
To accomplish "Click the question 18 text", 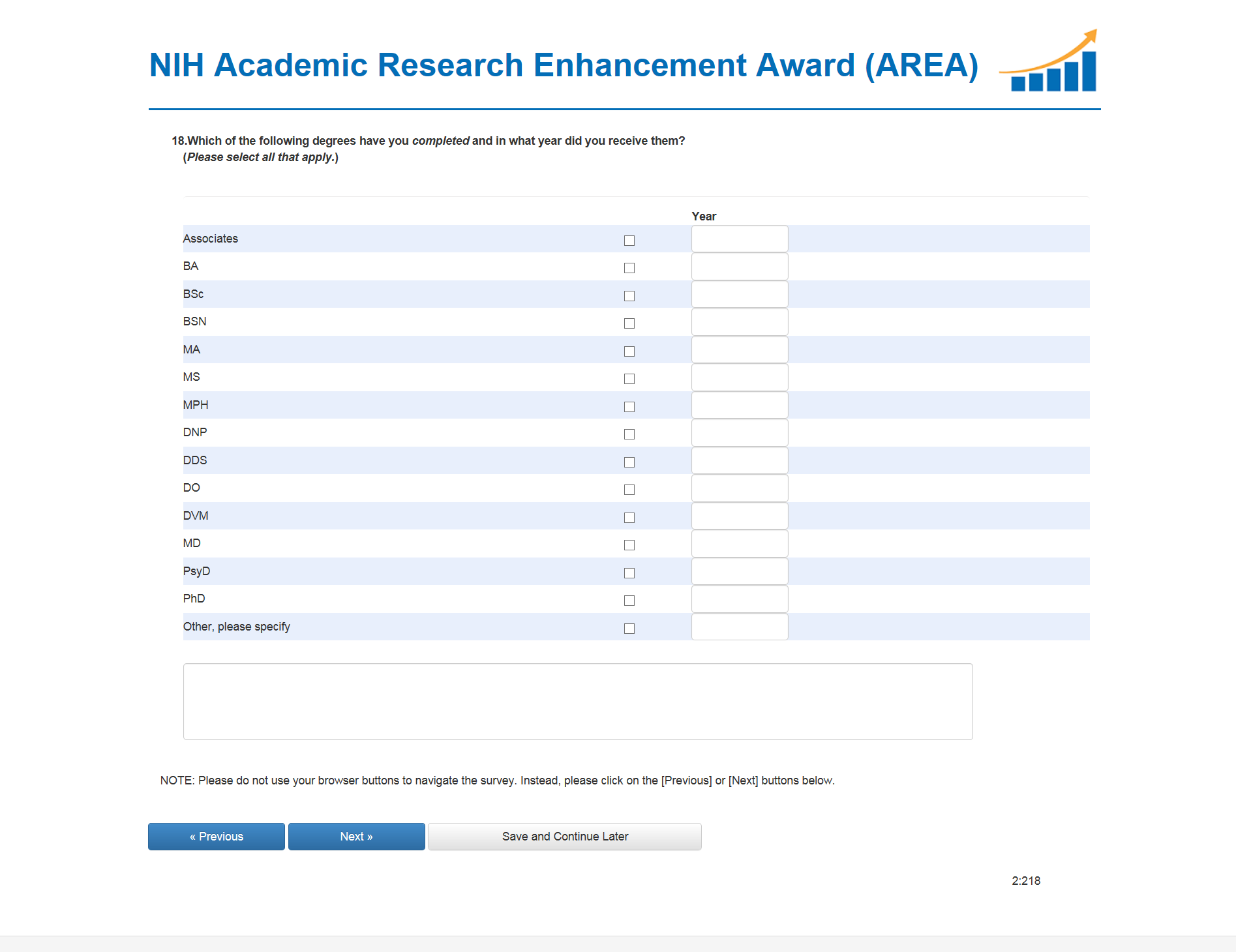I will point(429,141).
